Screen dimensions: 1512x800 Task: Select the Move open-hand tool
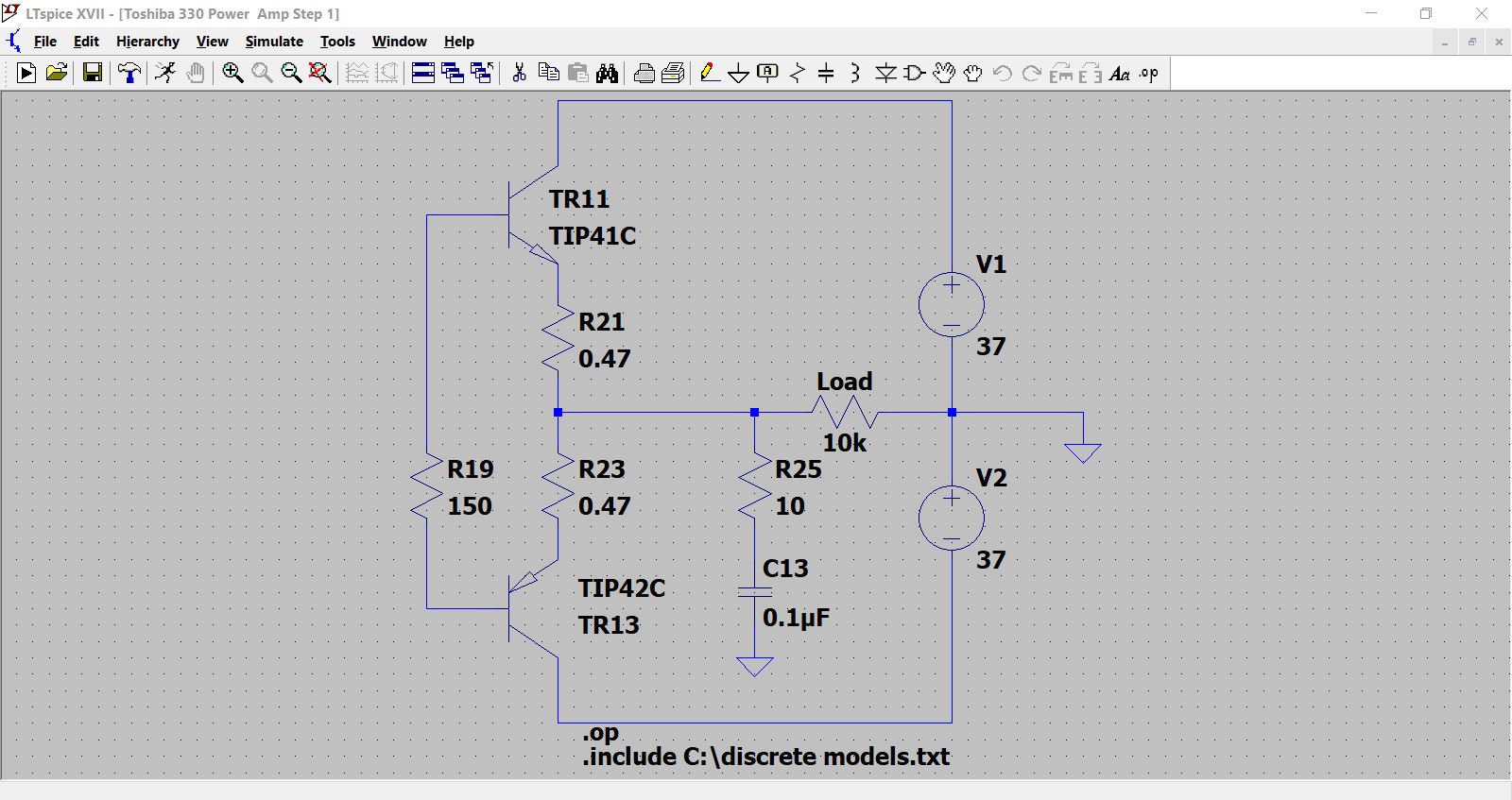[944, 73]
